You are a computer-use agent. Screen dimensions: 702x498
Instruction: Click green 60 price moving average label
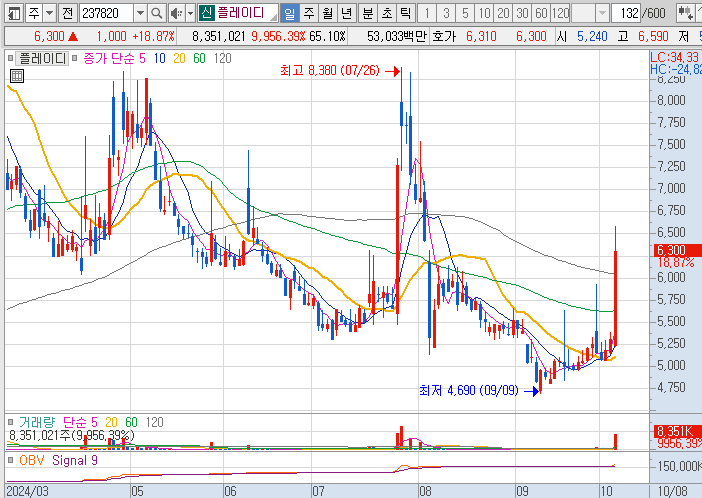pos(199,58)
